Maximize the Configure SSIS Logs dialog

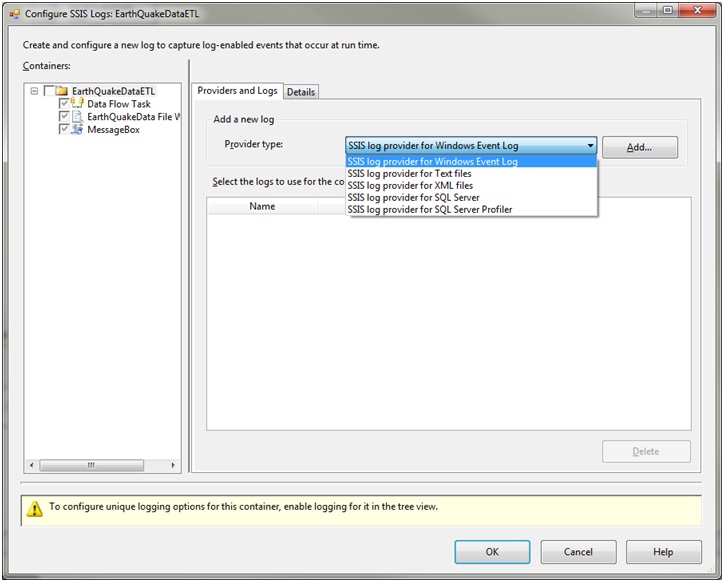[x=668, y=10]
